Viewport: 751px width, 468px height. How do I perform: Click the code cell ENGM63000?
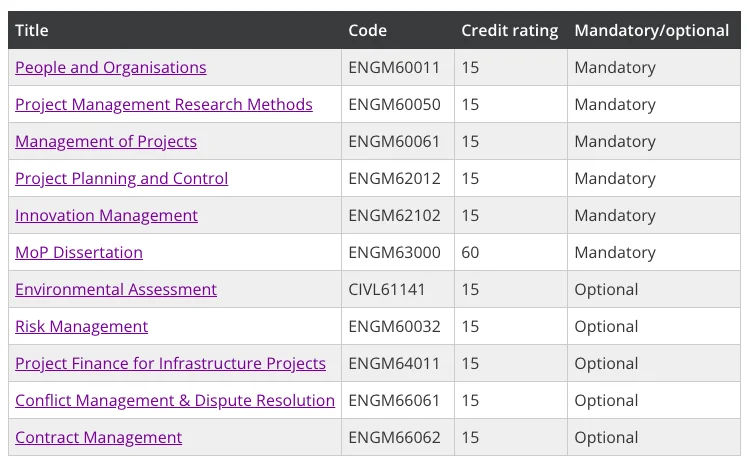pos(394,253)
